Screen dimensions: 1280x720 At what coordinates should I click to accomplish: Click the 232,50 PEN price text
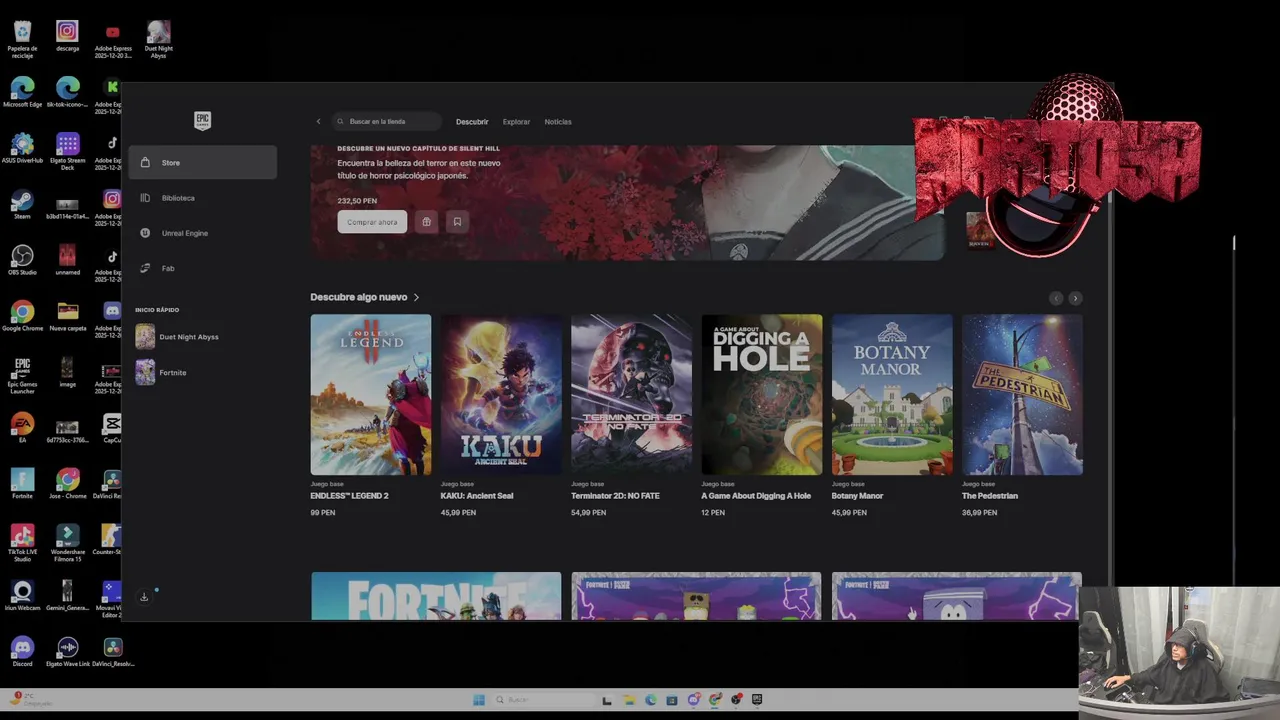pos(357,201)
